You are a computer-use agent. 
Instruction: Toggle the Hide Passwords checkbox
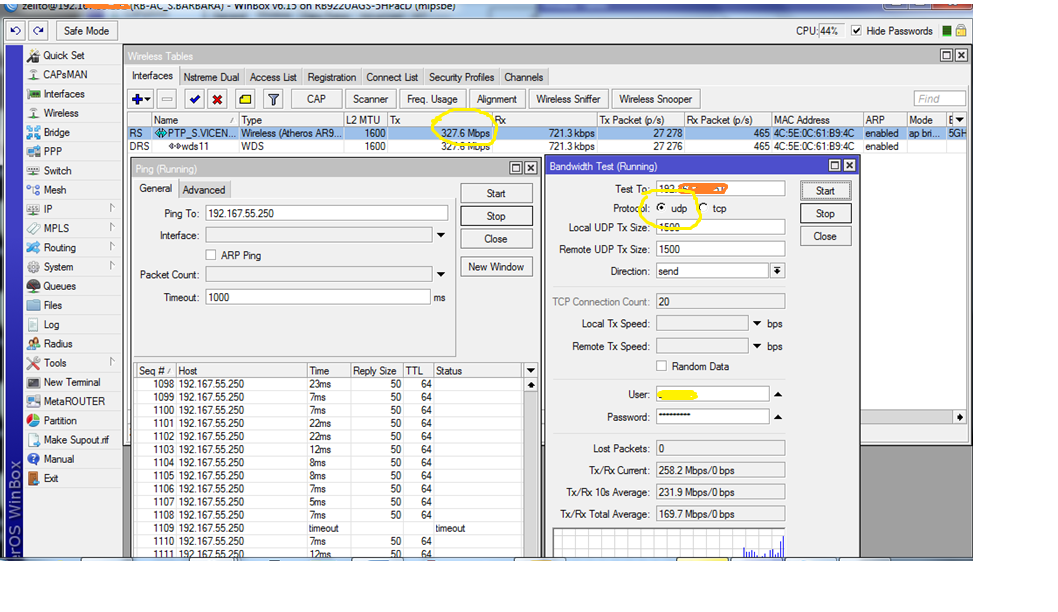click(x=856, y=31)
